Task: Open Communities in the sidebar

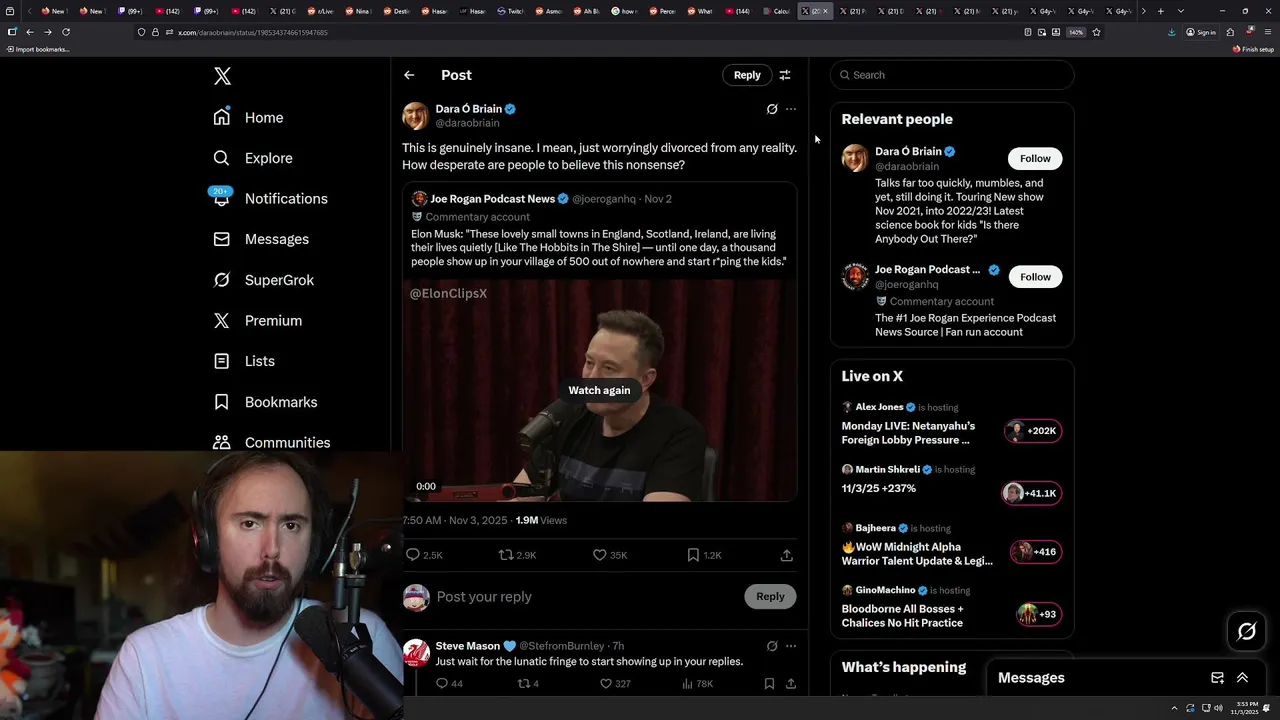Action: pyautogui.click(x=271, y=442)
